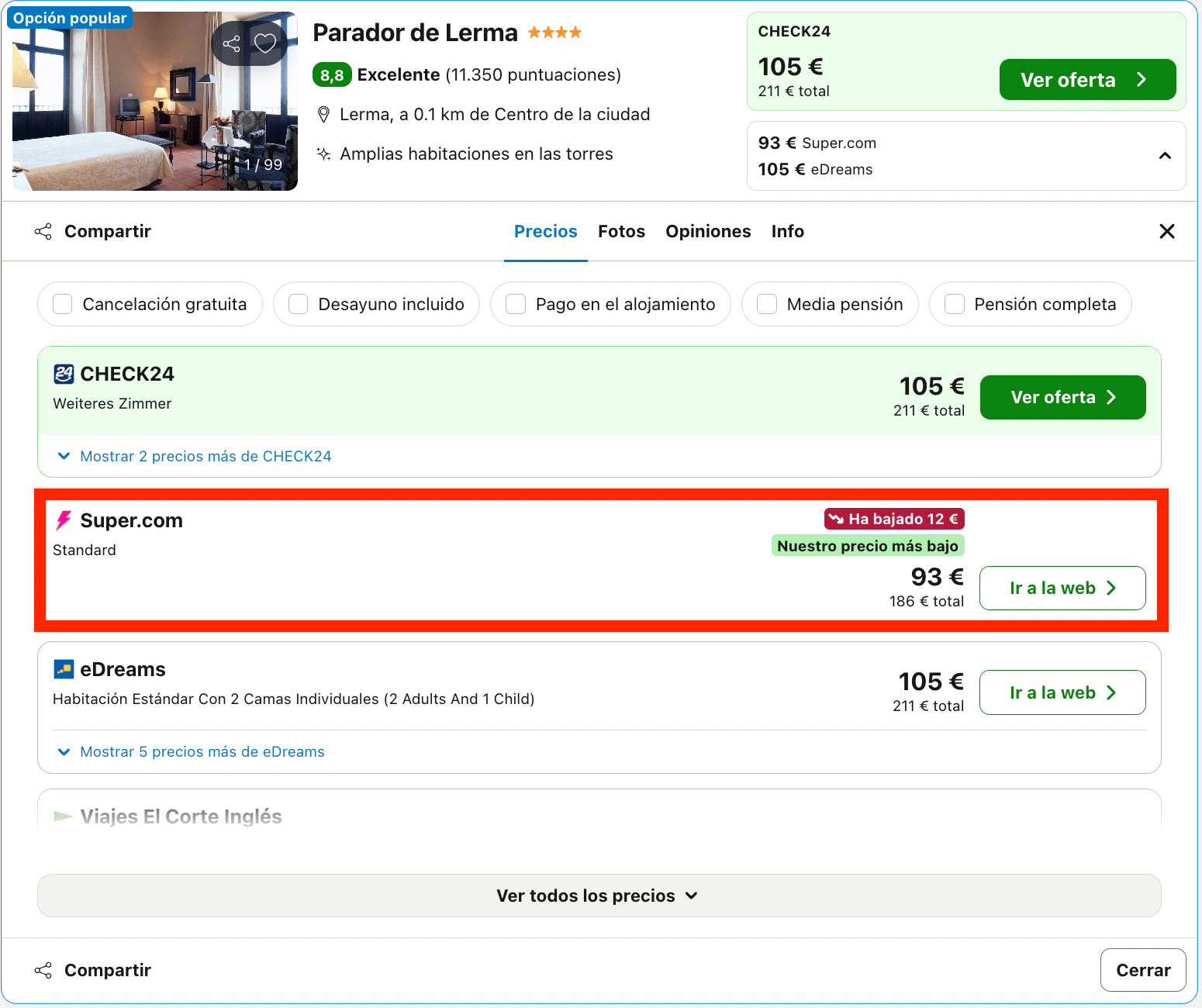Select the Info tab

click(788, 231)
